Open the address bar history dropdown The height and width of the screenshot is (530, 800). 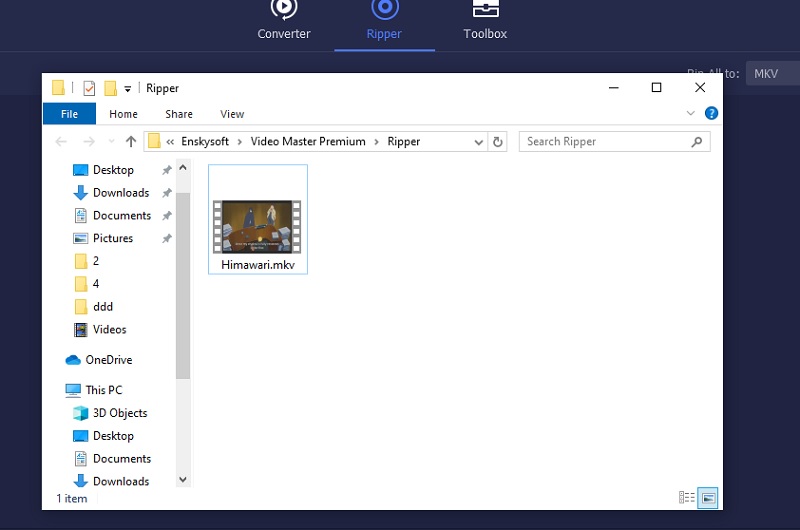478,142
